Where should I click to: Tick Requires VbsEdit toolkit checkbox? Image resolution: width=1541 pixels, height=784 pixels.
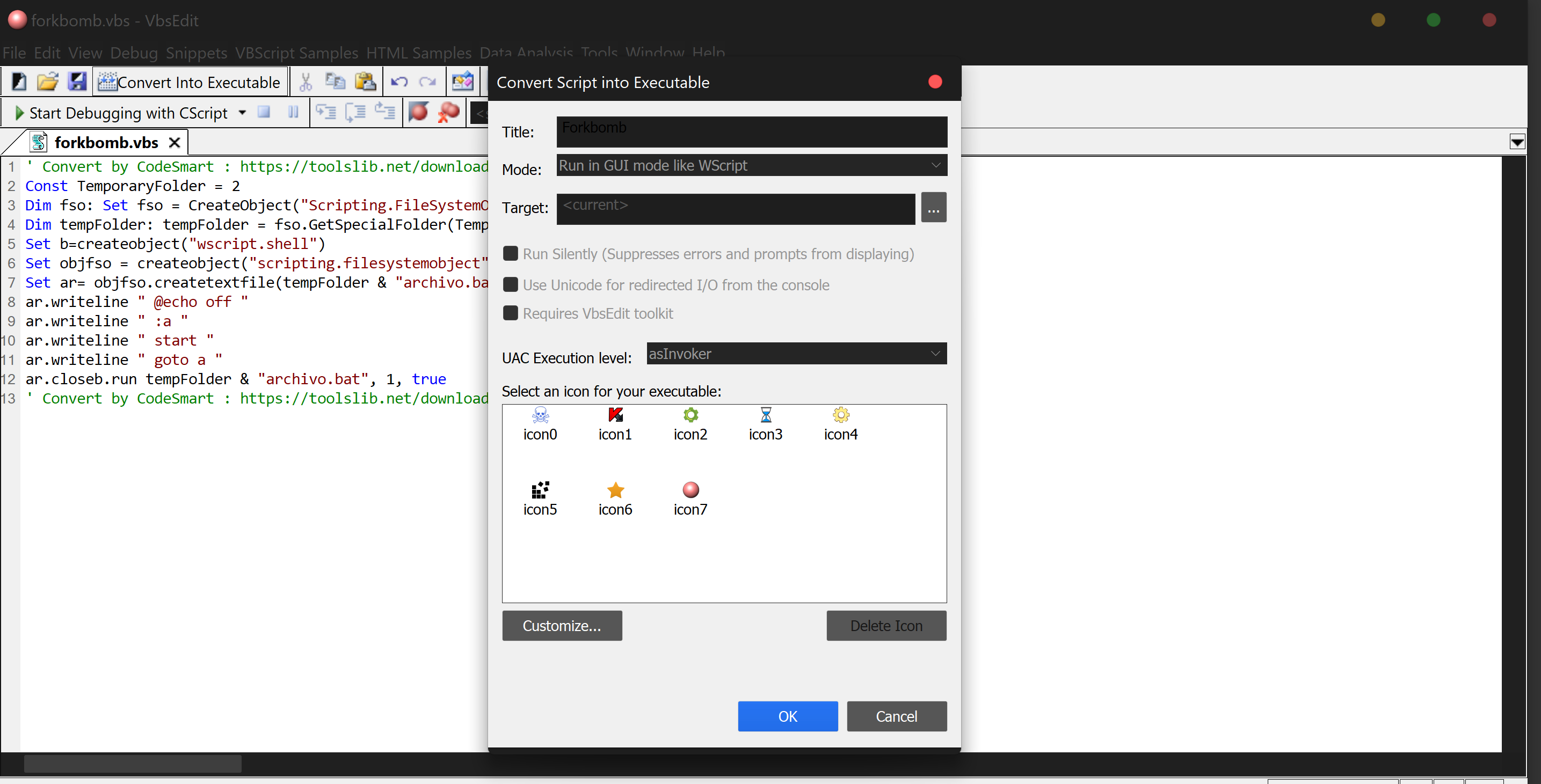pyautogui.click(x=510, y=313)
